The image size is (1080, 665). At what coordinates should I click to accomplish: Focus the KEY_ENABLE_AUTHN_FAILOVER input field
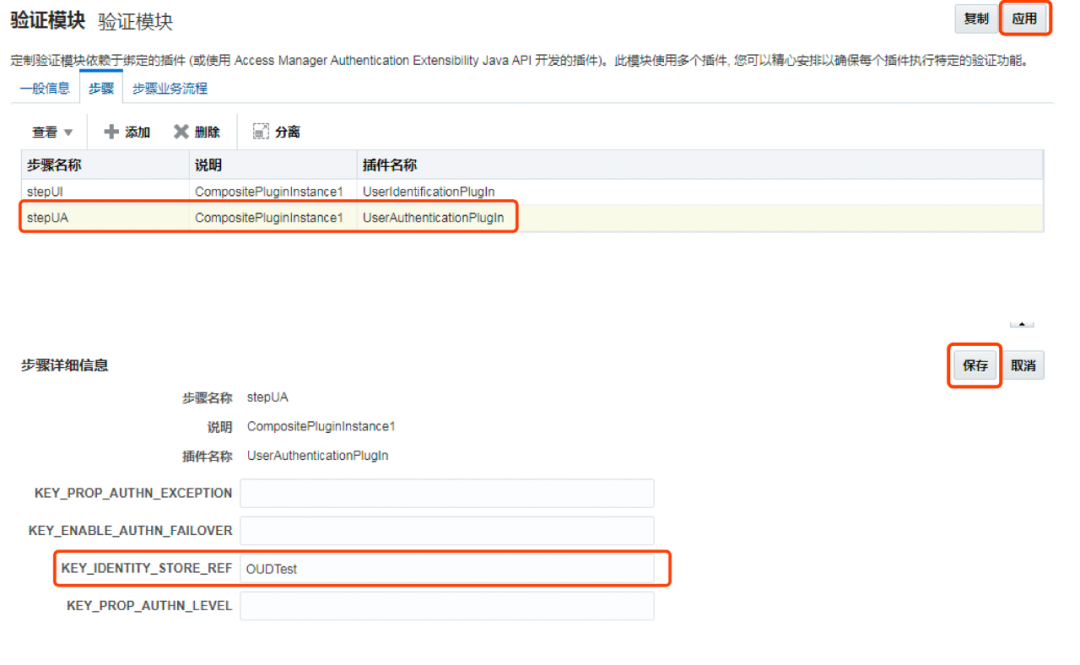447,531
